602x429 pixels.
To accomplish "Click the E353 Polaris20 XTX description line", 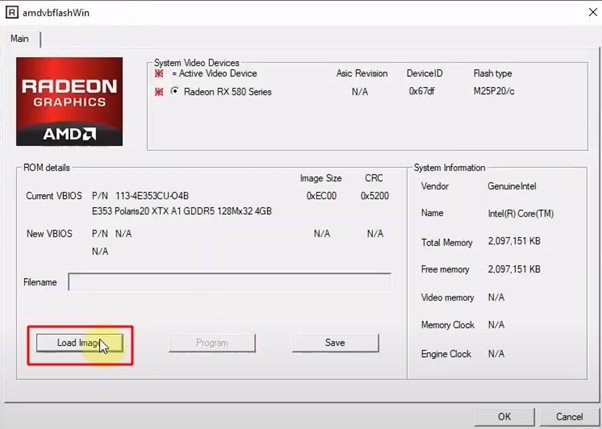I will click(x=181, y=211).
